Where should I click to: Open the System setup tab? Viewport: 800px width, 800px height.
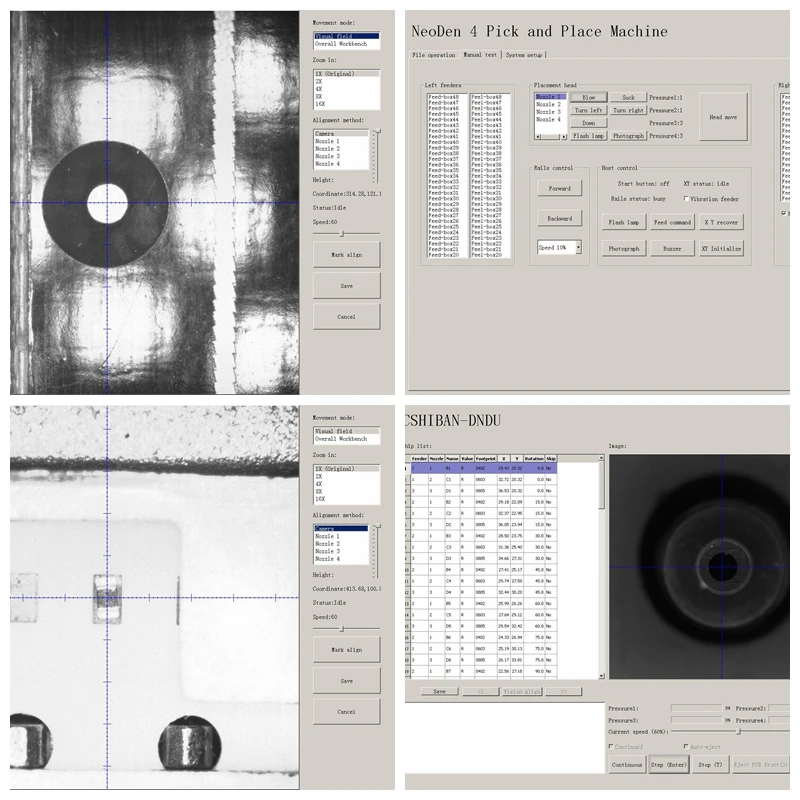click(x=524, y=55)
